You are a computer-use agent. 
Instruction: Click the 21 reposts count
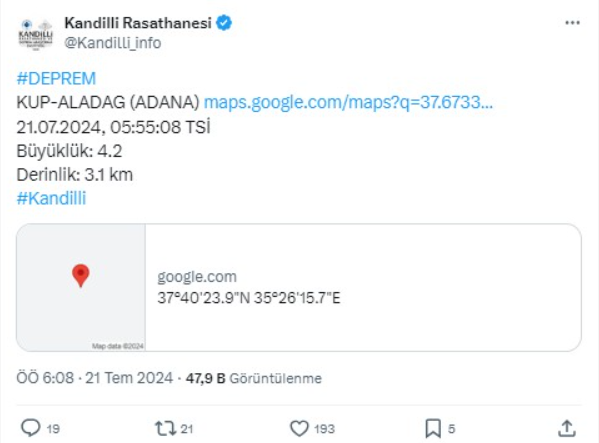pyautogui.click(x=186, y=429)
